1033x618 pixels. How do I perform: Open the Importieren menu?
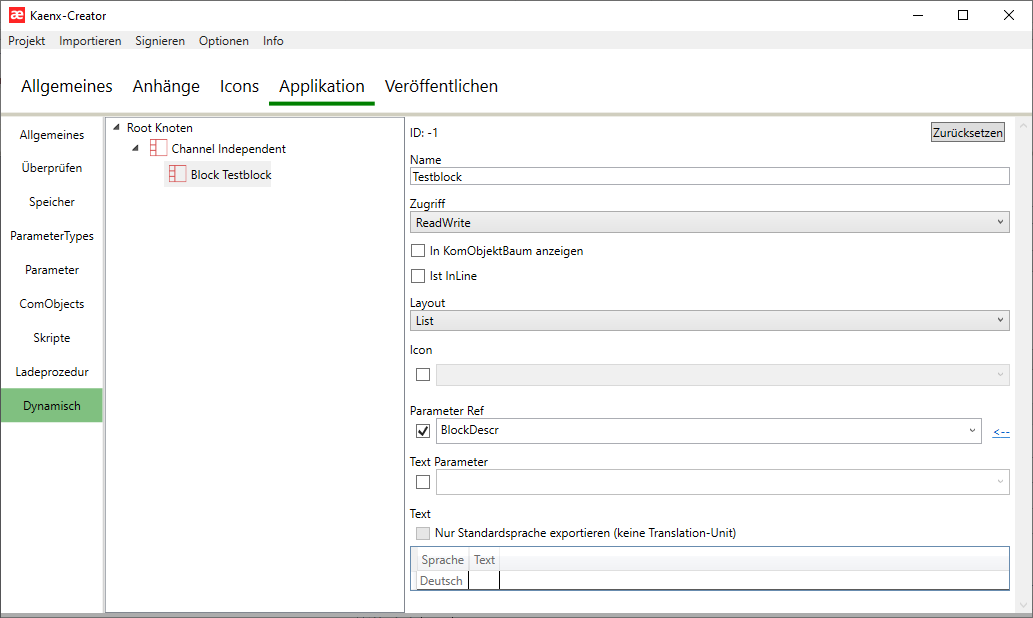[x=90, y=41]
